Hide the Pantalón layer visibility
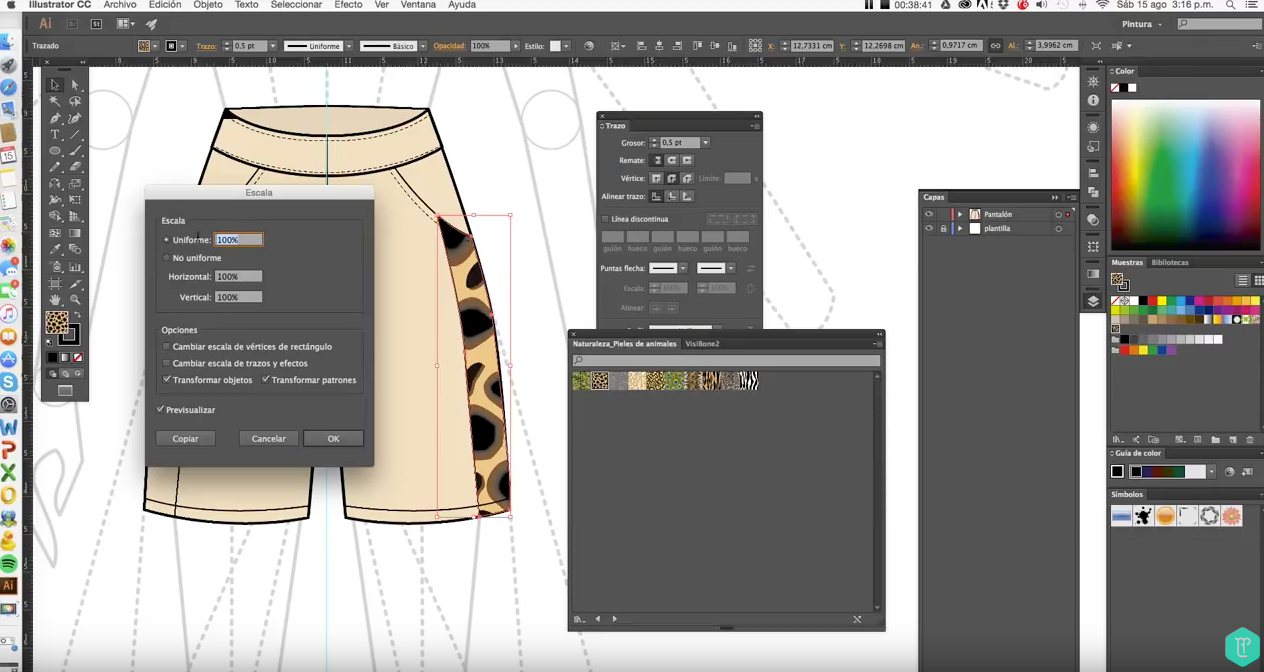1264x672 pixels. (928, 214)
